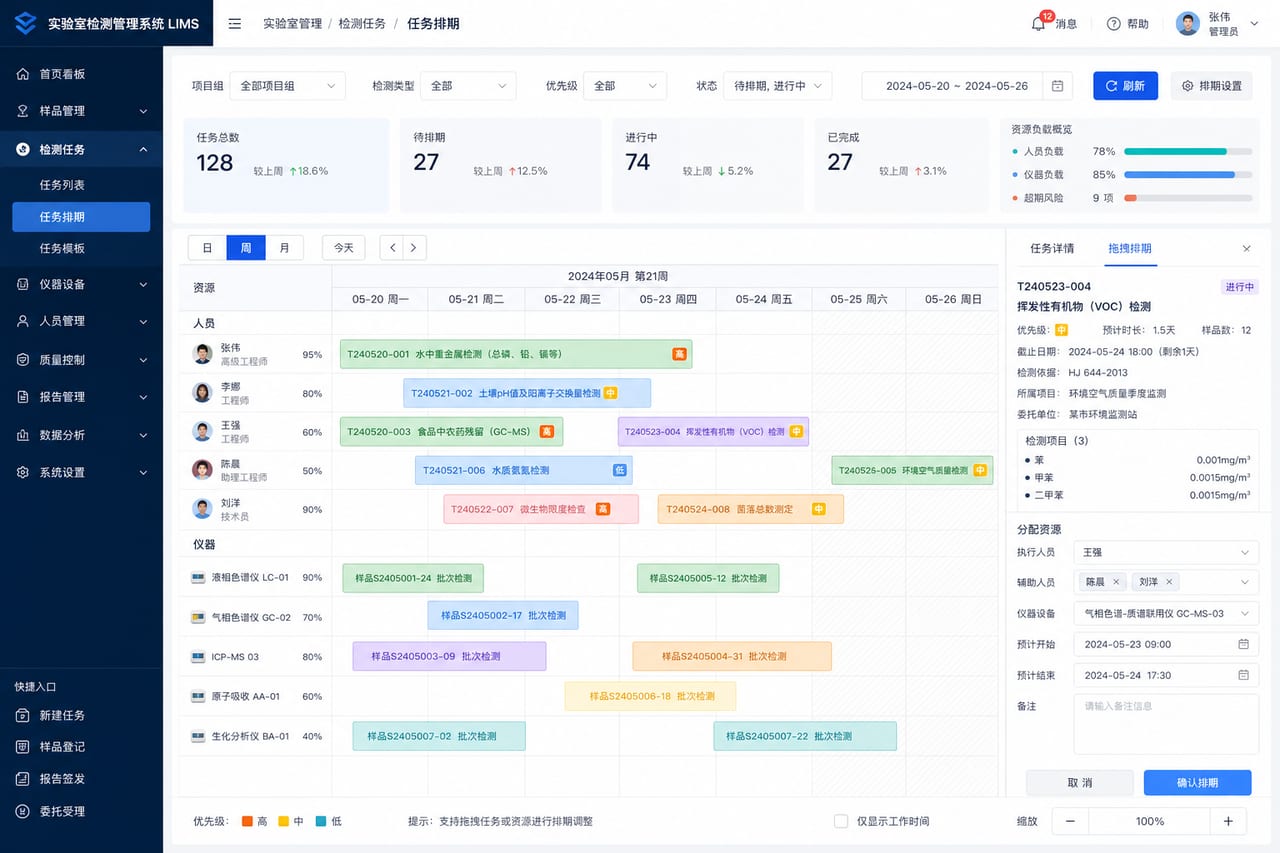Click 确认排期 button

tap(1197, 783)
